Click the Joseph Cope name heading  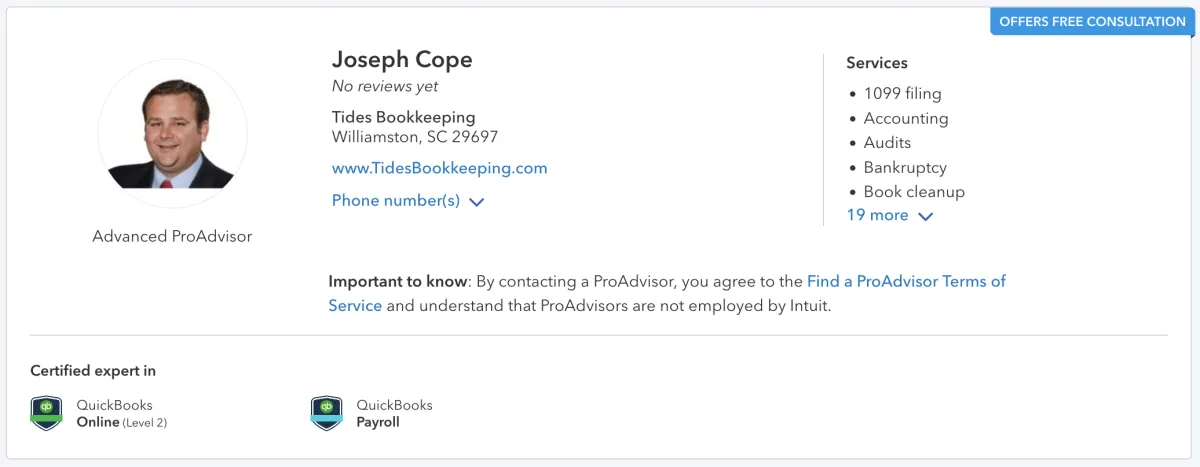click(x=402, y=59)
